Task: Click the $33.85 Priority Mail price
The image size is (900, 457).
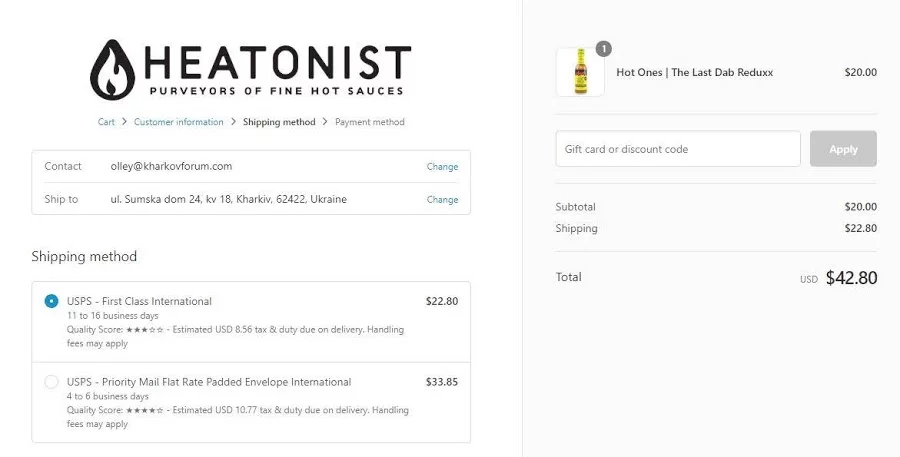Action: [x=442, y=381]
